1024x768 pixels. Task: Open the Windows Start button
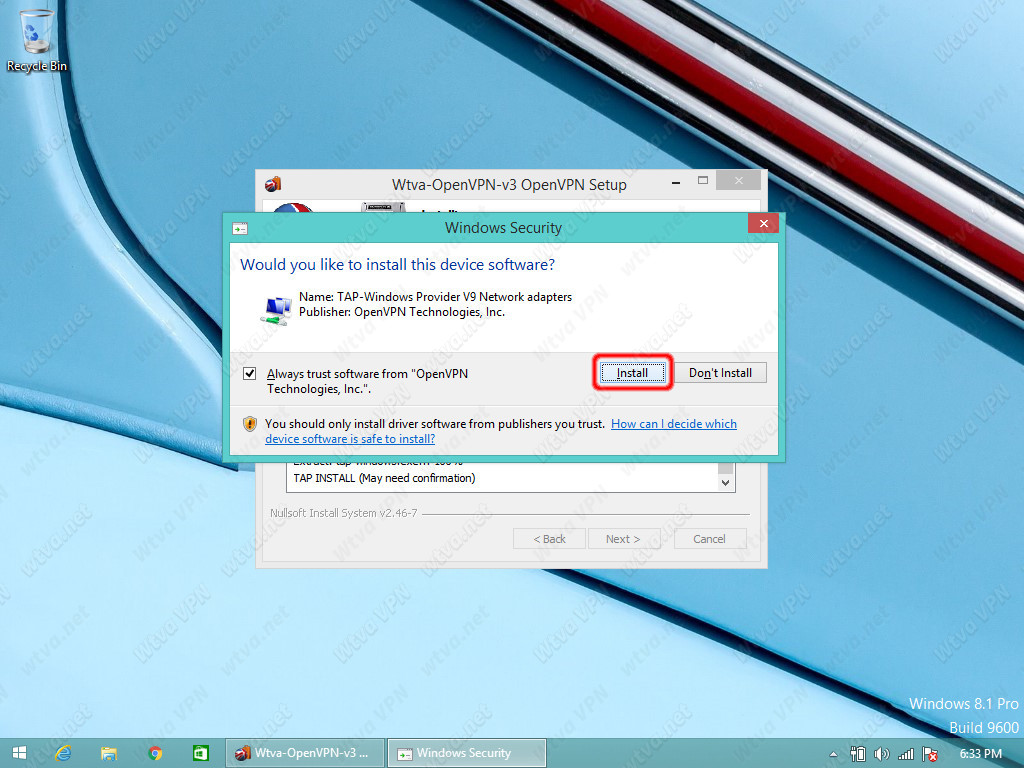pyautogui.click(x=19, y=753)
